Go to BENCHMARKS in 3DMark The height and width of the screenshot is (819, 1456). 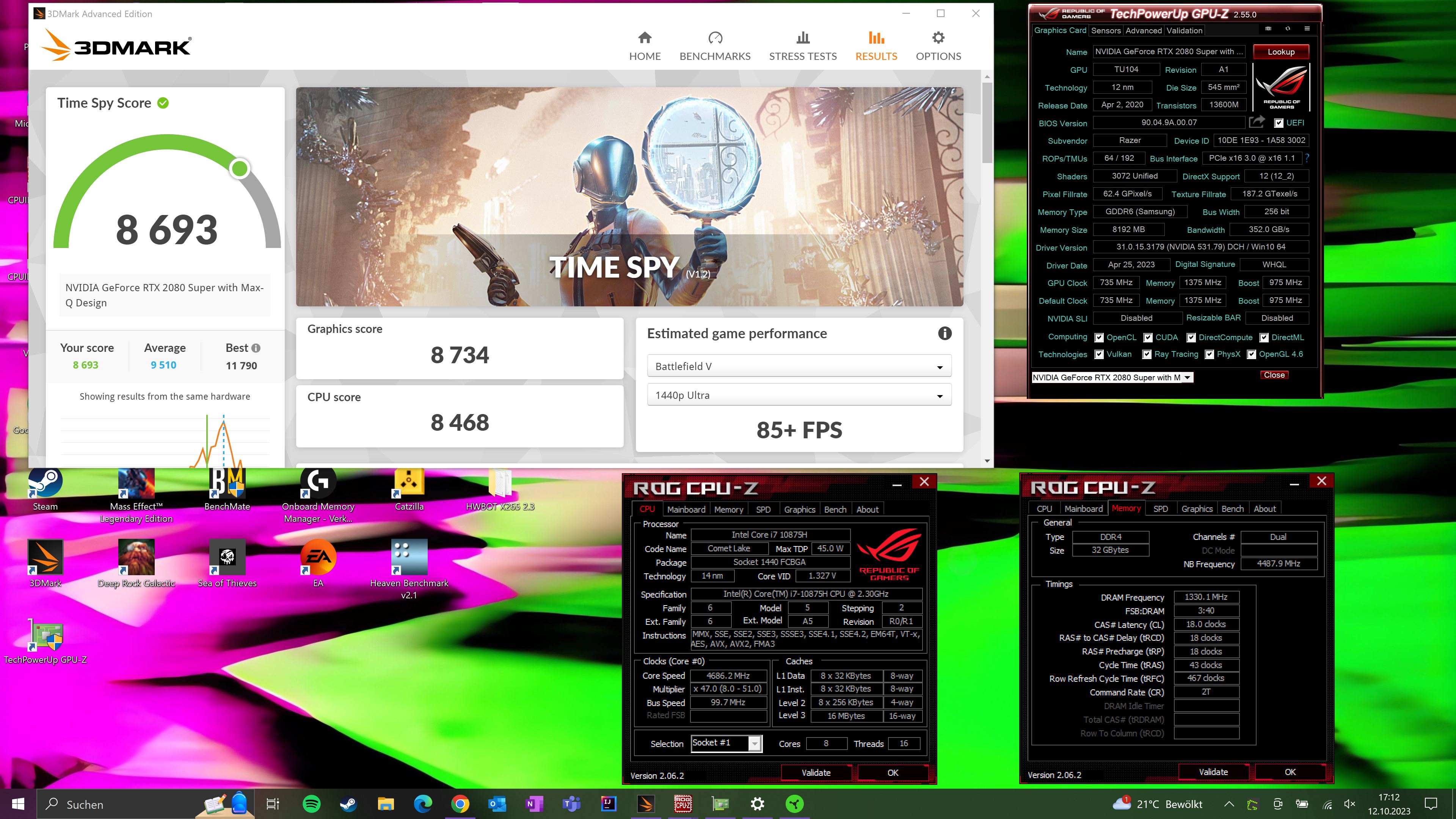point(715,46)
